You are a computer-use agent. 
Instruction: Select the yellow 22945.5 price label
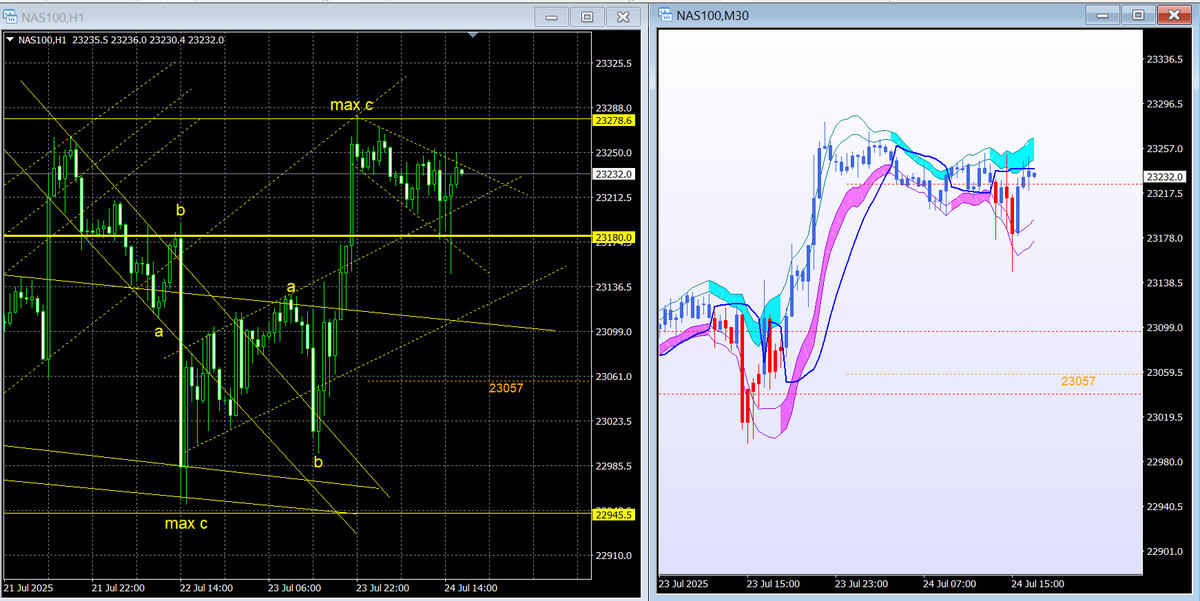point(614,514)
